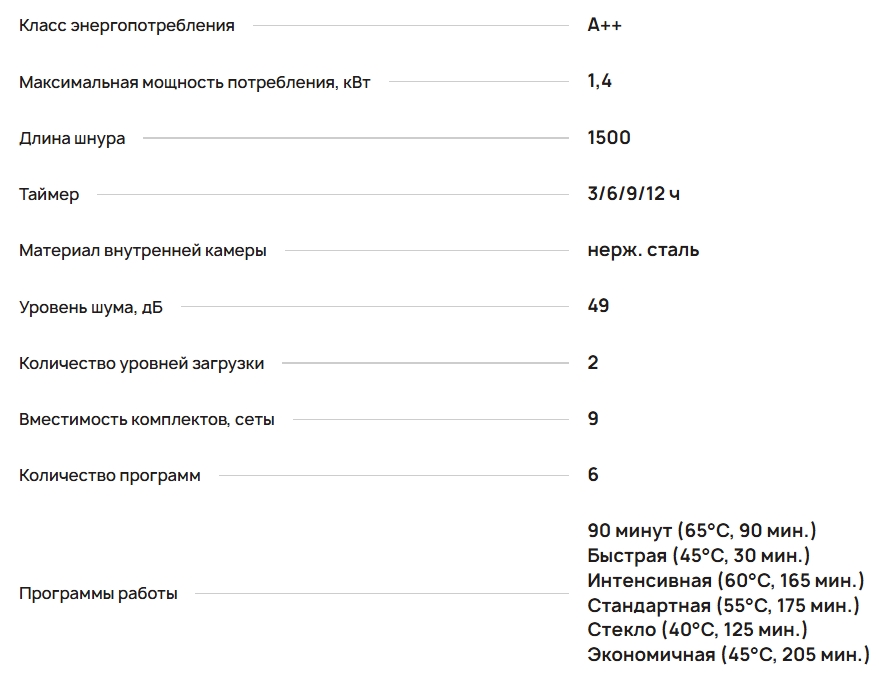Screen dimensions: 879x673
Task: Click the 'Класс энергопотребления' label
Action: pos(127,26)
